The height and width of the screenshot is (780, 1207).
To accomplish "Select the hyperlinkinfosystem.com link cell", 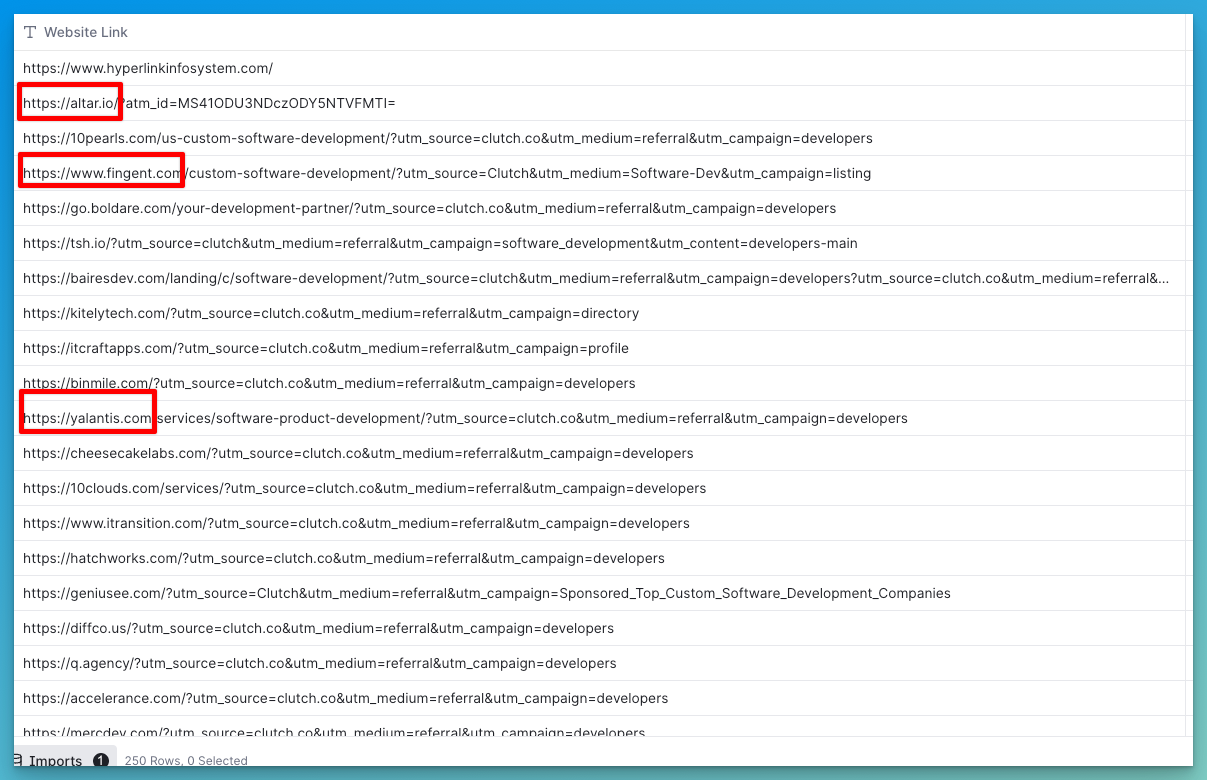I will (x=599, y=68).
